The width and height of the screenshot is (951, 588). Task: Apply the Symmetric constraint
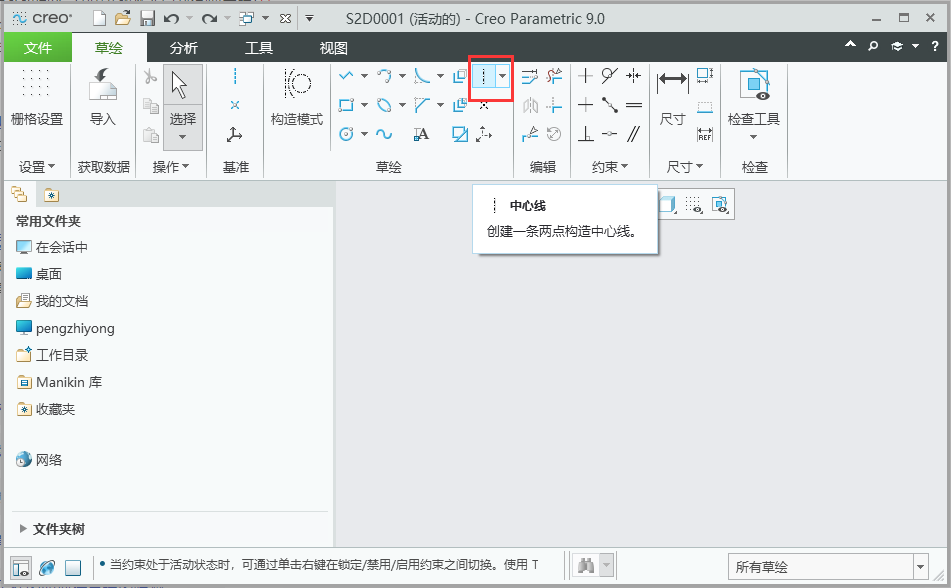pos(634,76)
